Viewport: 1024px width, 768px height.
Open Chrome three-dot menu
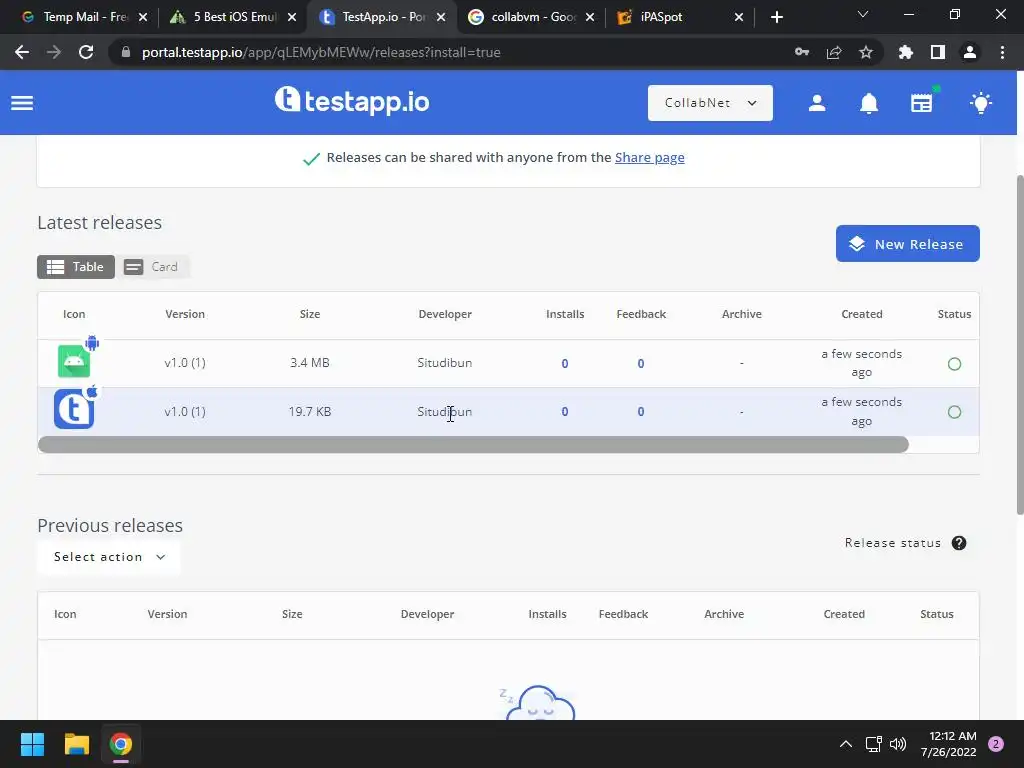pyautogui.click(x=1002, y=52)
